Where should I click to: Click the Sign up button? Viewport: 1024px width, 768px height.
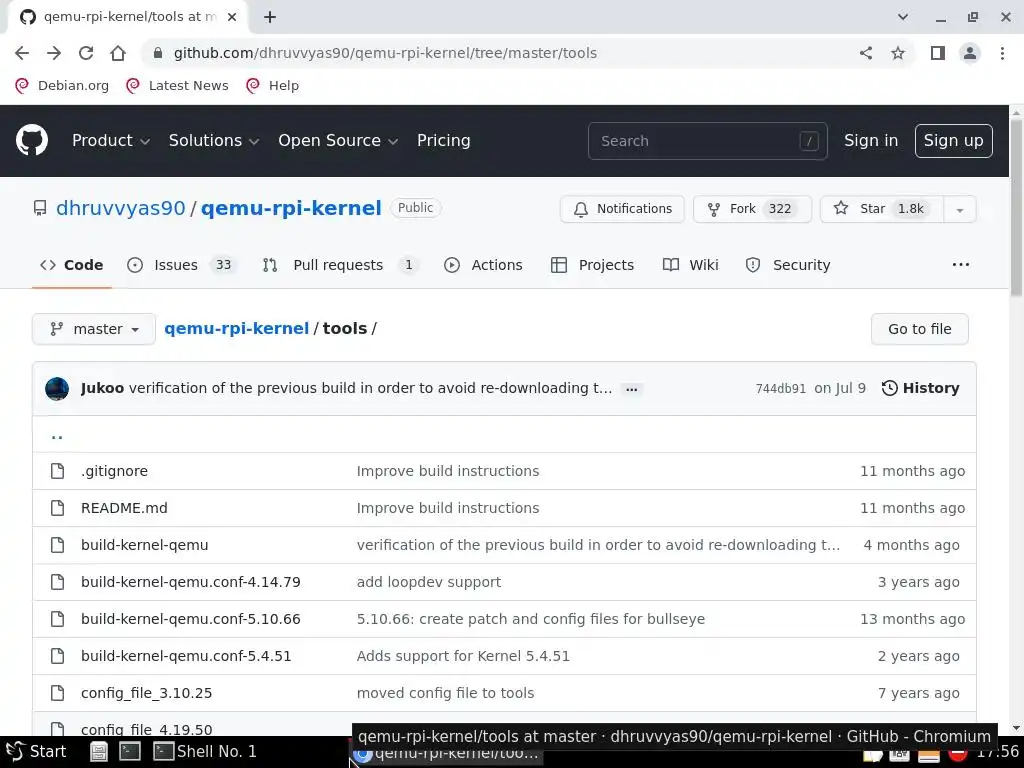point(953,140)
